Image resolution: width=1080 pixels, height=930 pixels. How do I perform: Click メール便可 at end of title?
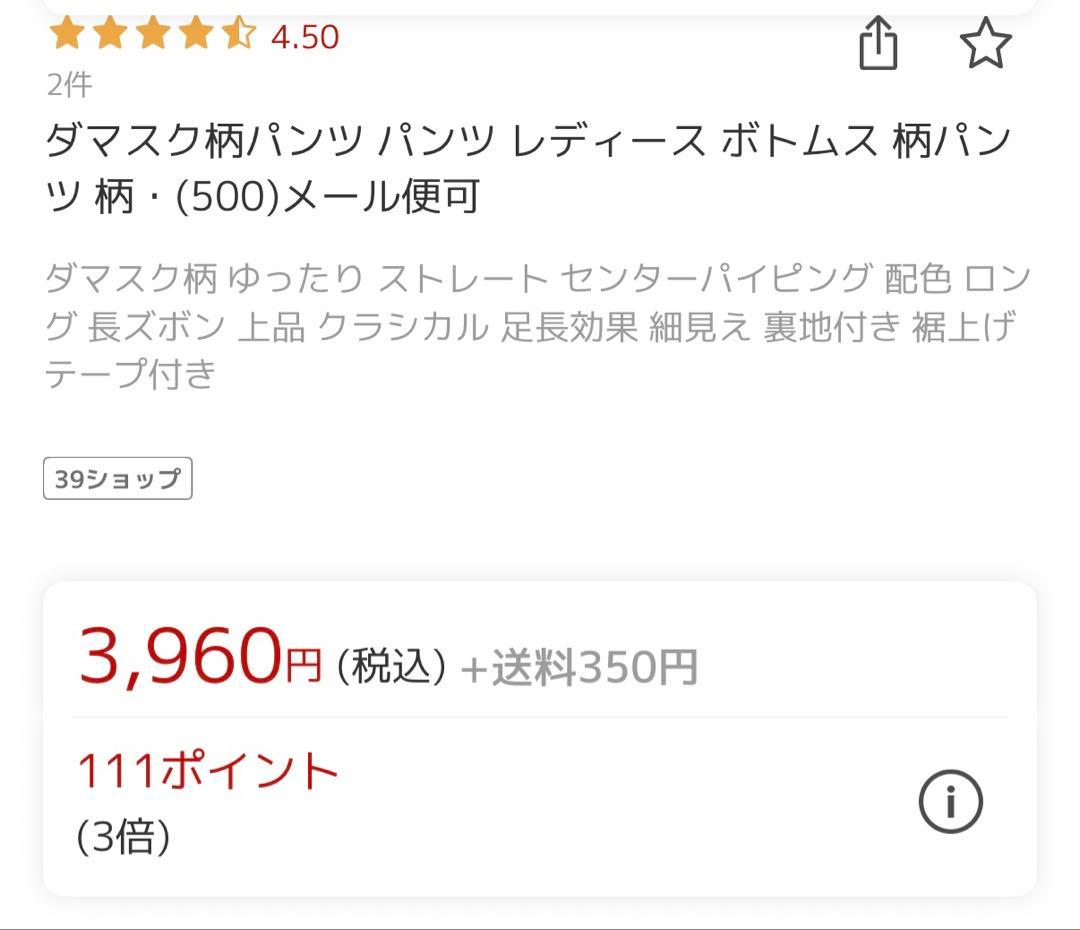click(382, 197)
